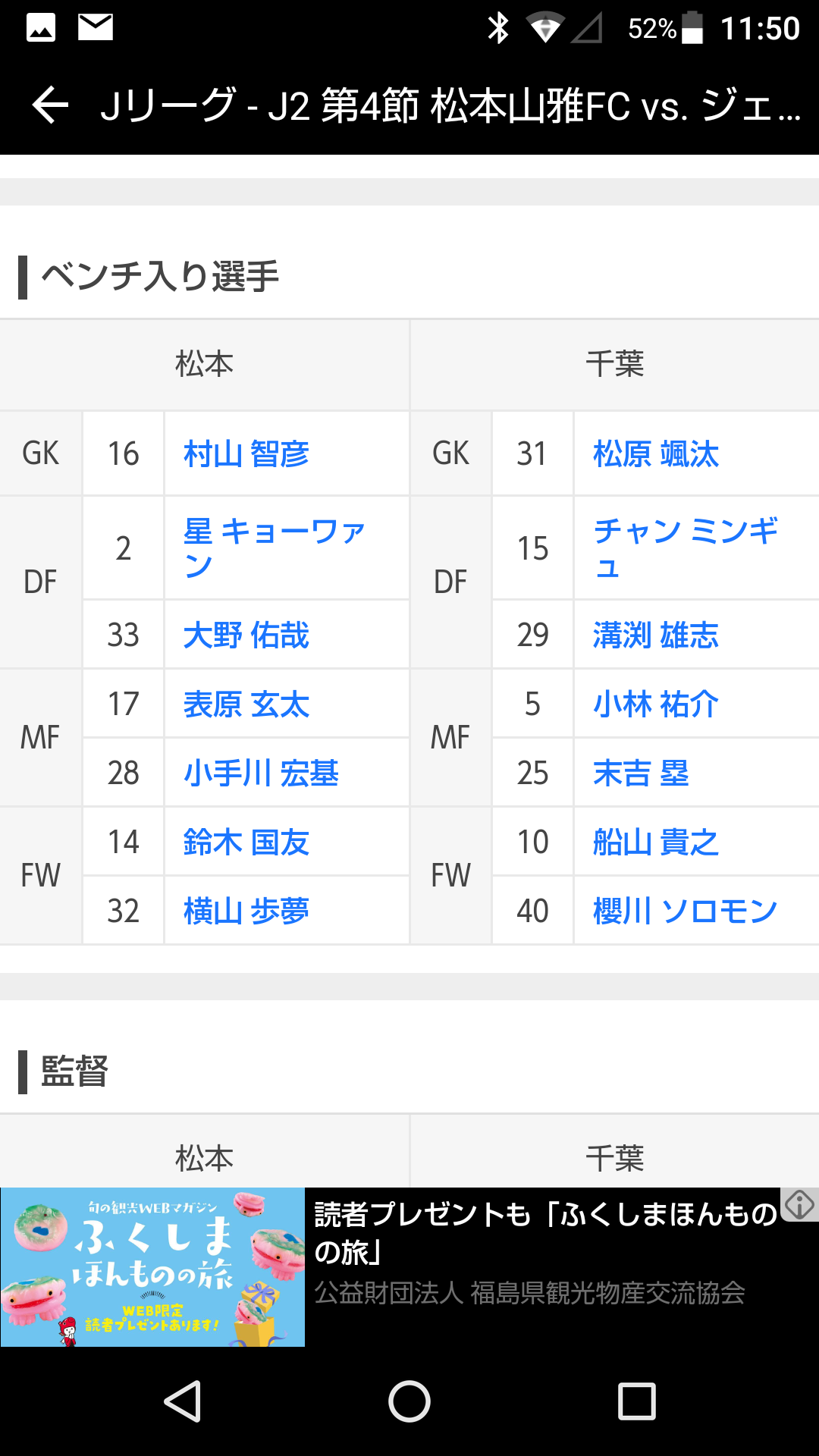
Task: Select player 大野 佑哉
Action: pyautogui.click(x=246, y=635)
